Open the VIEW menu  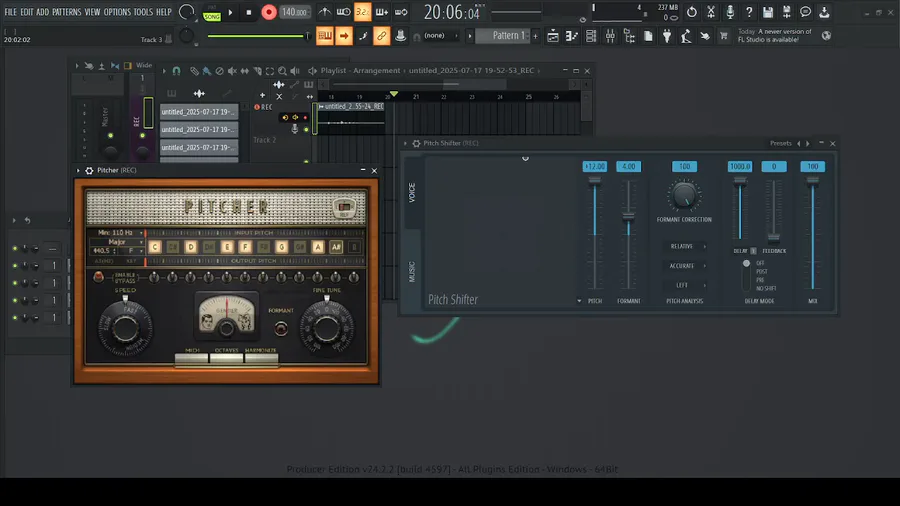(x=92, y=11)
